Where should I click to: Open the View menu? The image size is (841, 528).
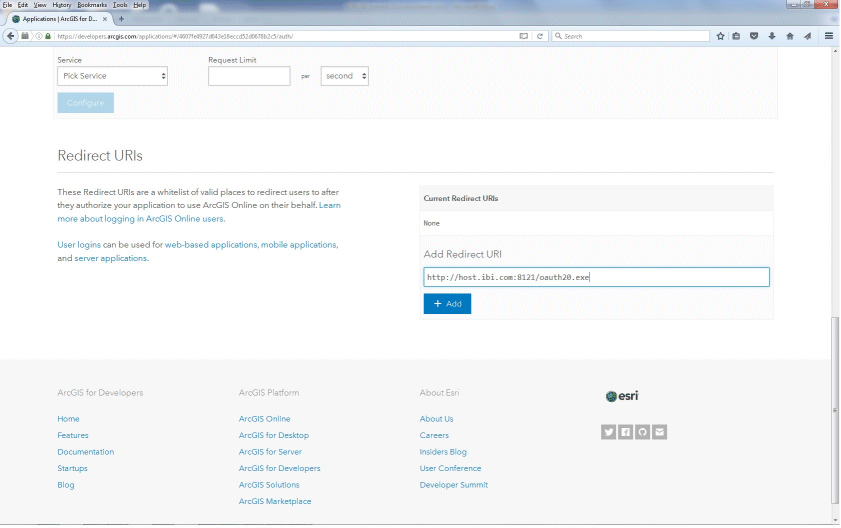pos(40,5)
